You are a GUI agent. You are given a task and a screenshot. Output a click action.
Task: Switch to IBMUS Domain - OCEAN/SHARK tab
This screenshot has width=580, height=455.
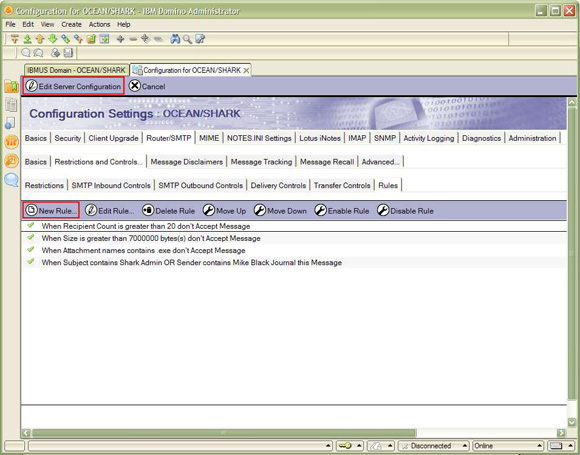76,70
